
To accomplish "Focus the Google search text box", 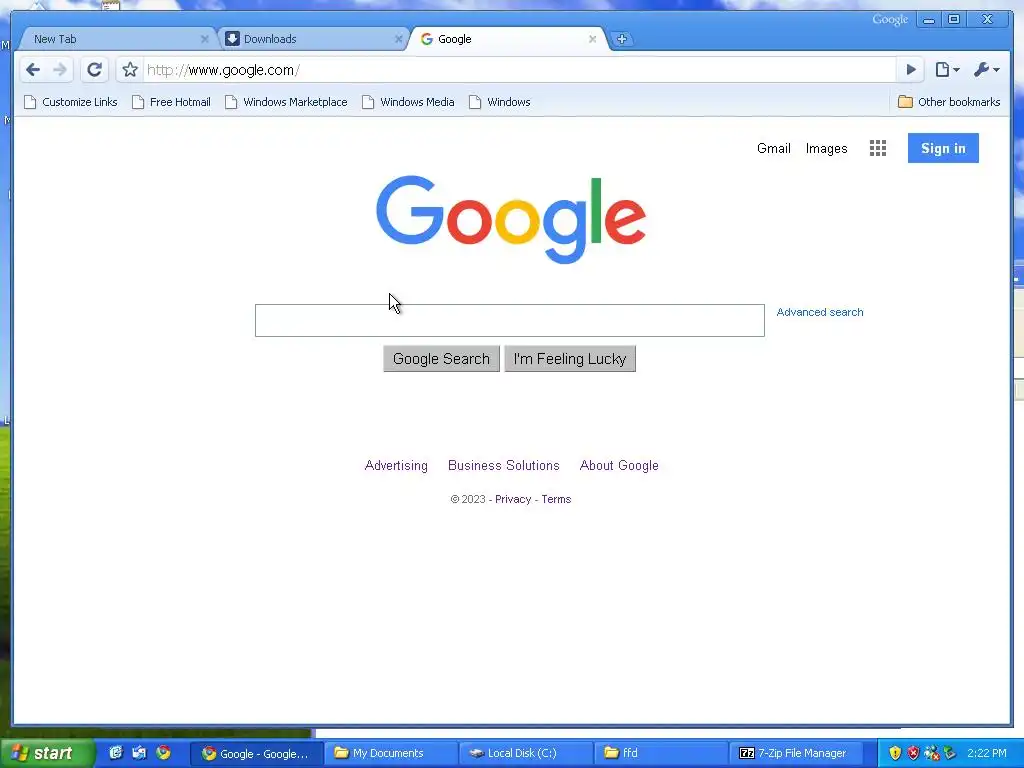I will (509, 321).
